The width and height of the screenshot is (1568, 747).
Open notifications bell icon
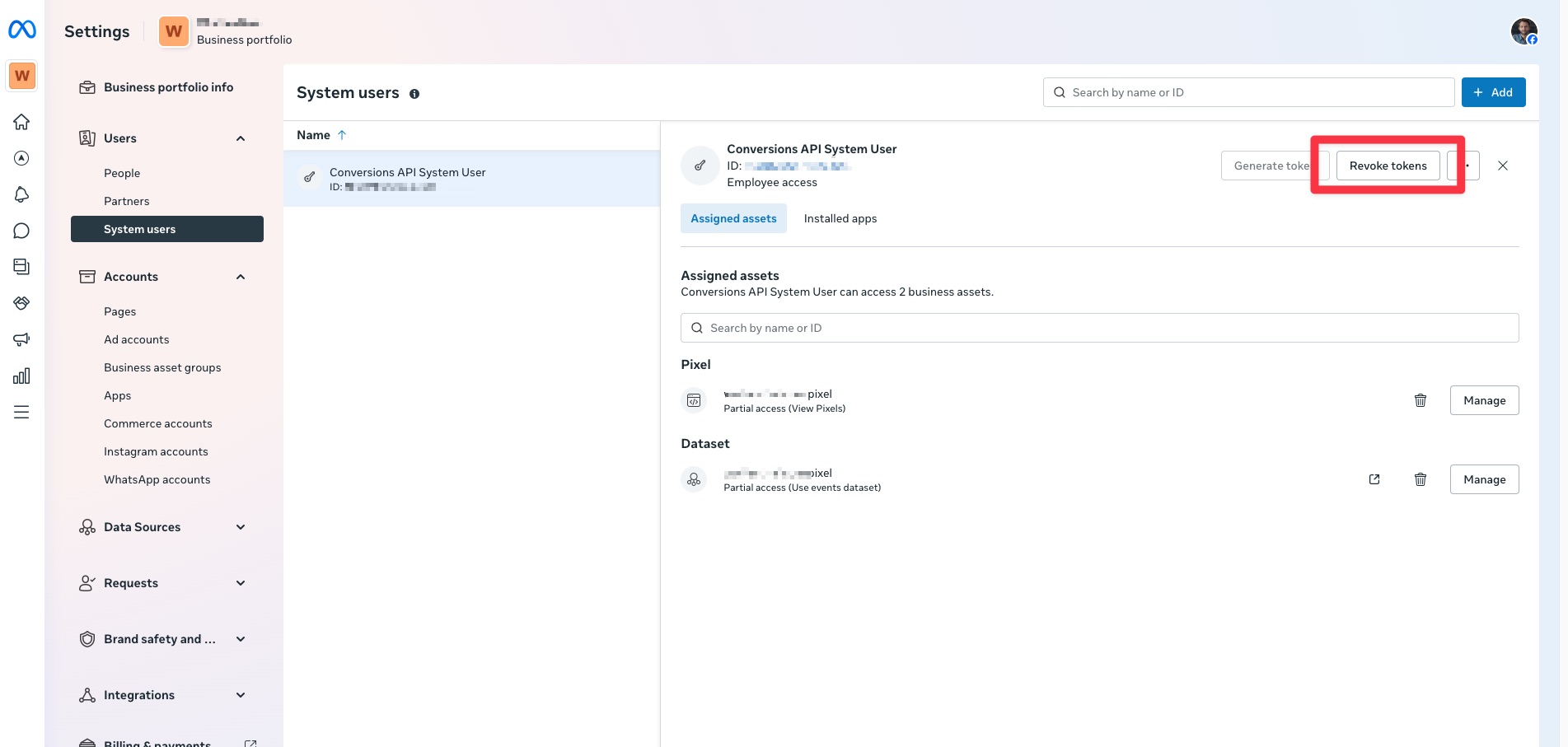click(21, 194)
